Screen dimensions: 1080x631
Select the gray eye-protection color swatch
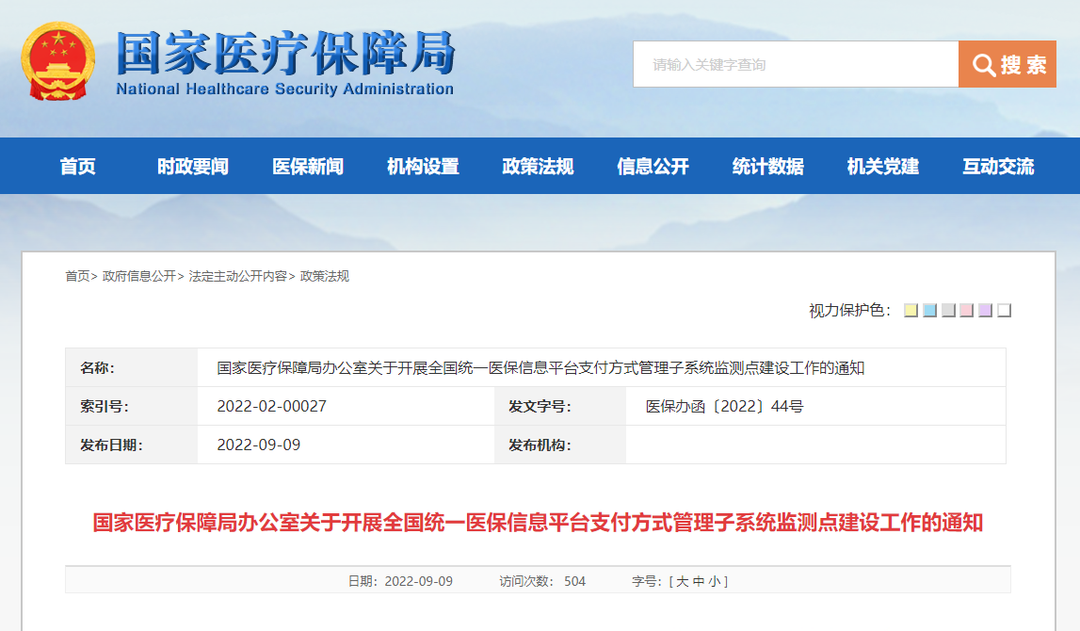pos(948,311)
